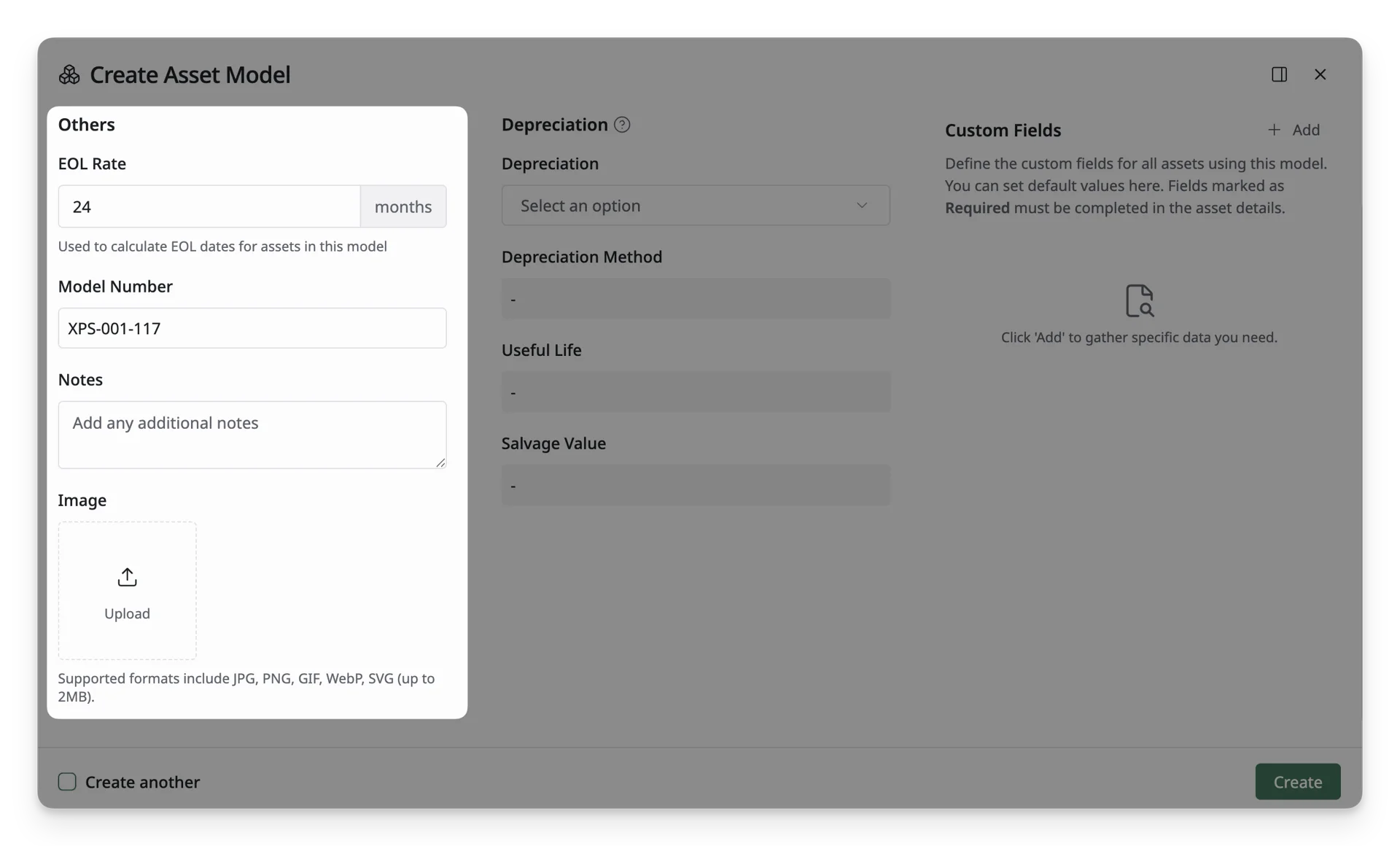Click the Useful Life label
The width and height of the screenshot is (1400, 846).
(x=541, y=350)
